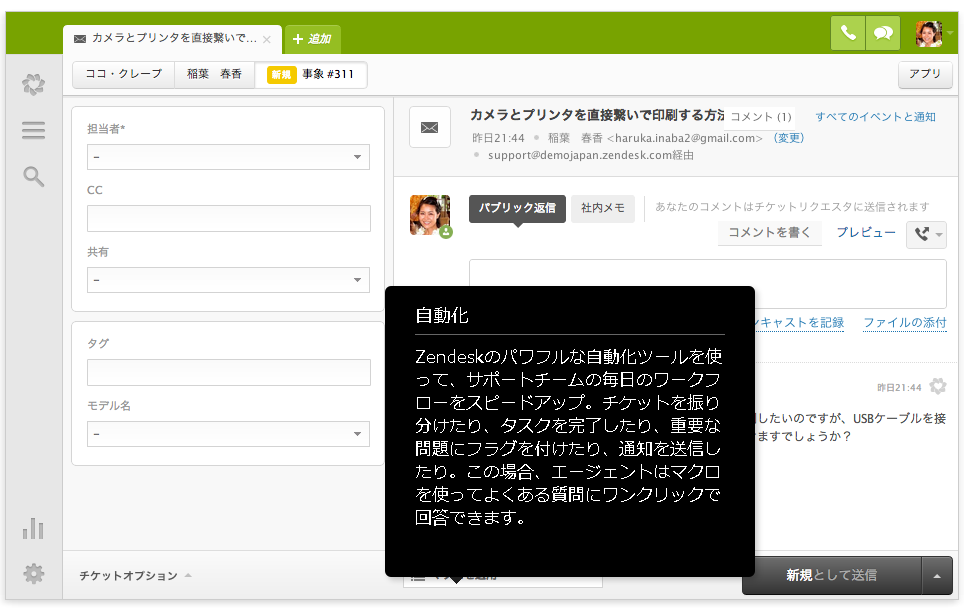Close the カメラとプリンタを直接繋いで ticket tab

pyautogui.click(x=267, y=39)
